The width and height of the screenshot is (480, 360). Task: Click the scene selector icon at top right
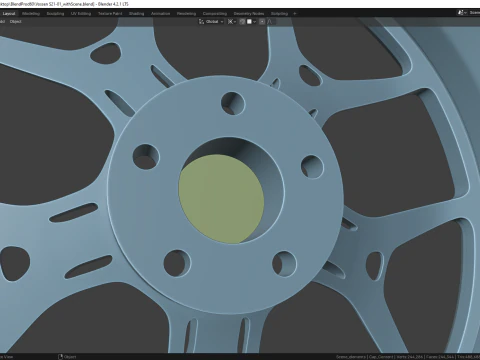[x=461, y=13]
